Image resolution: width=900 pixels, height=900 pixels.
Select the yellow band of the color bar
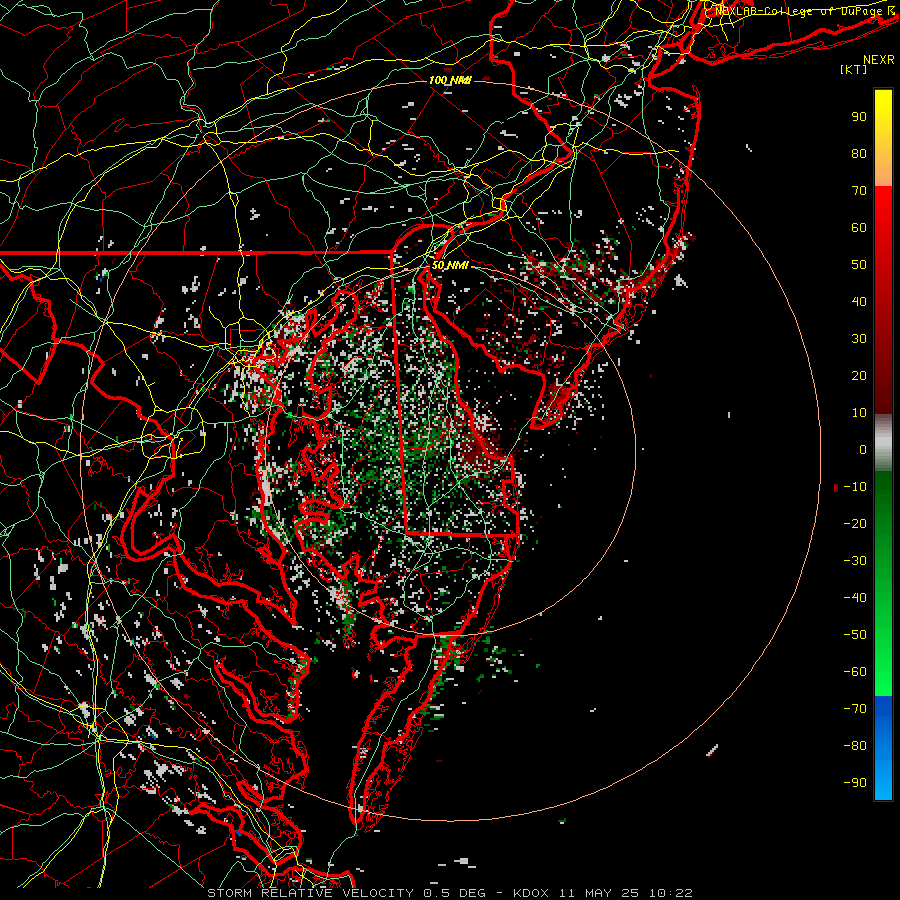pyautogui.click(x=883, y=138)
